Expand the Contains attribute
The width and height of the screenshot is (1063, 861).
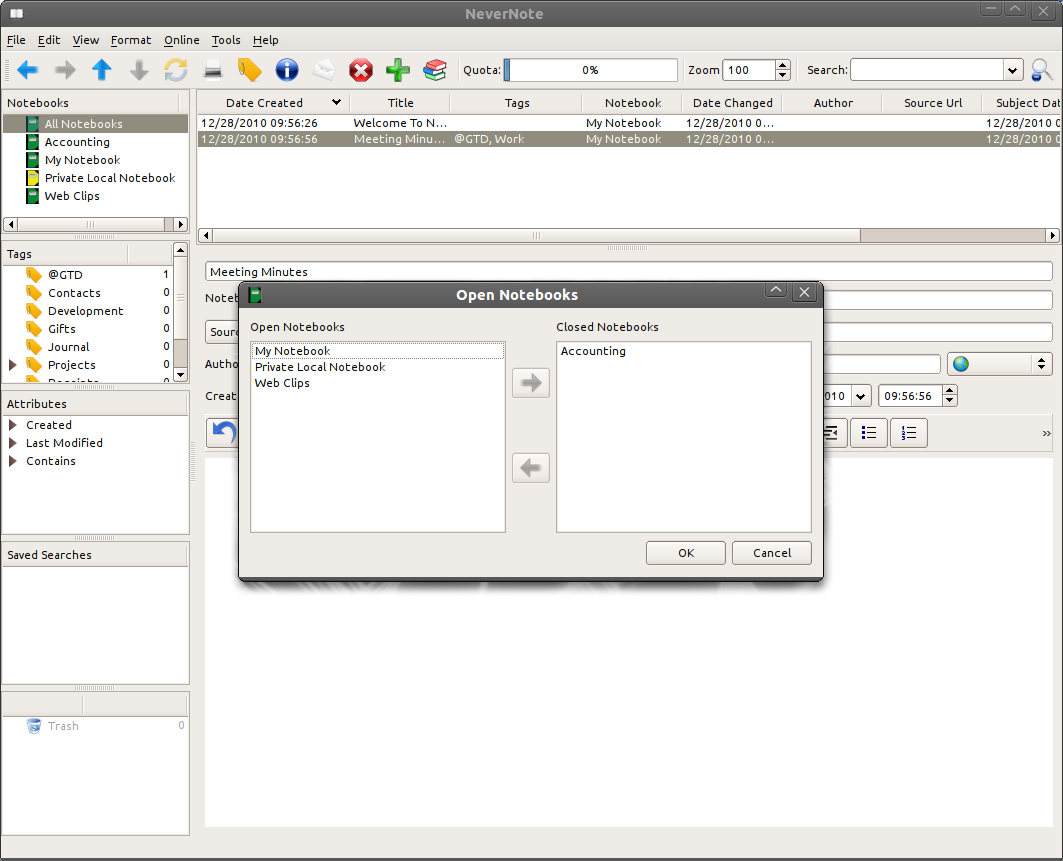tap(12, 461)
